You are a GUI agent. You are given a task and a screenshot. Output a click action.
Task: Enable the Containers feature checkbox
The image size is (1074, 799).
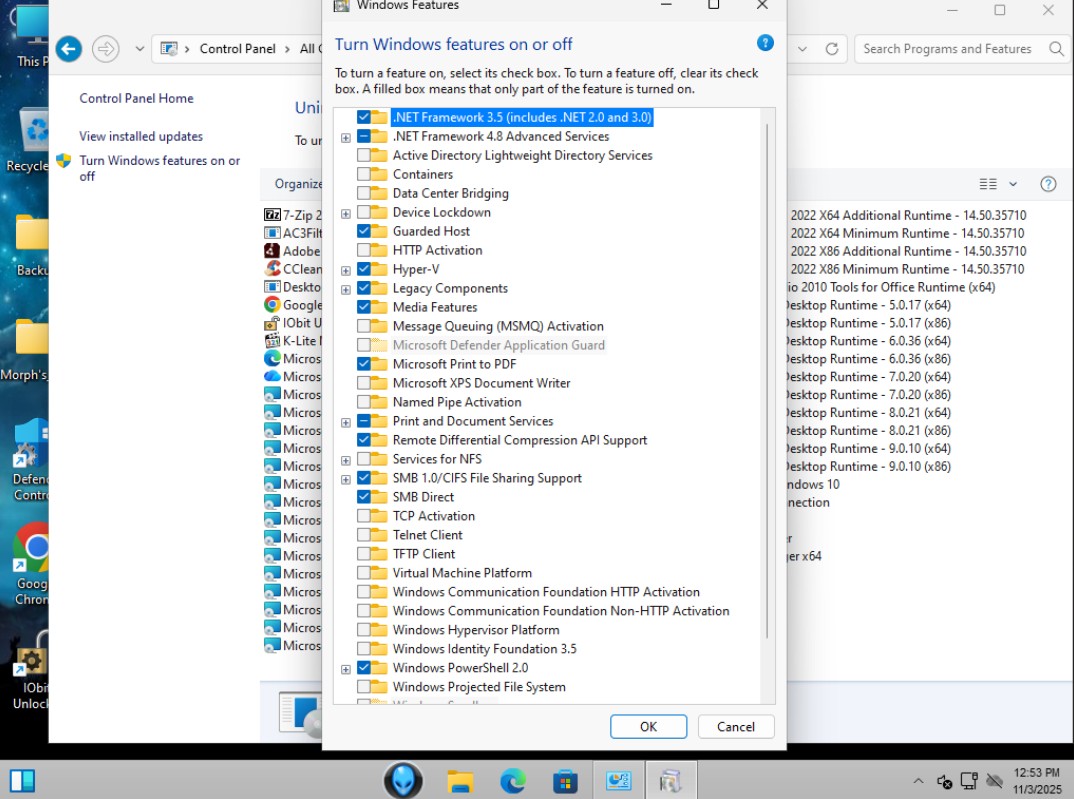pyautogui.click(x=364, y=175)
